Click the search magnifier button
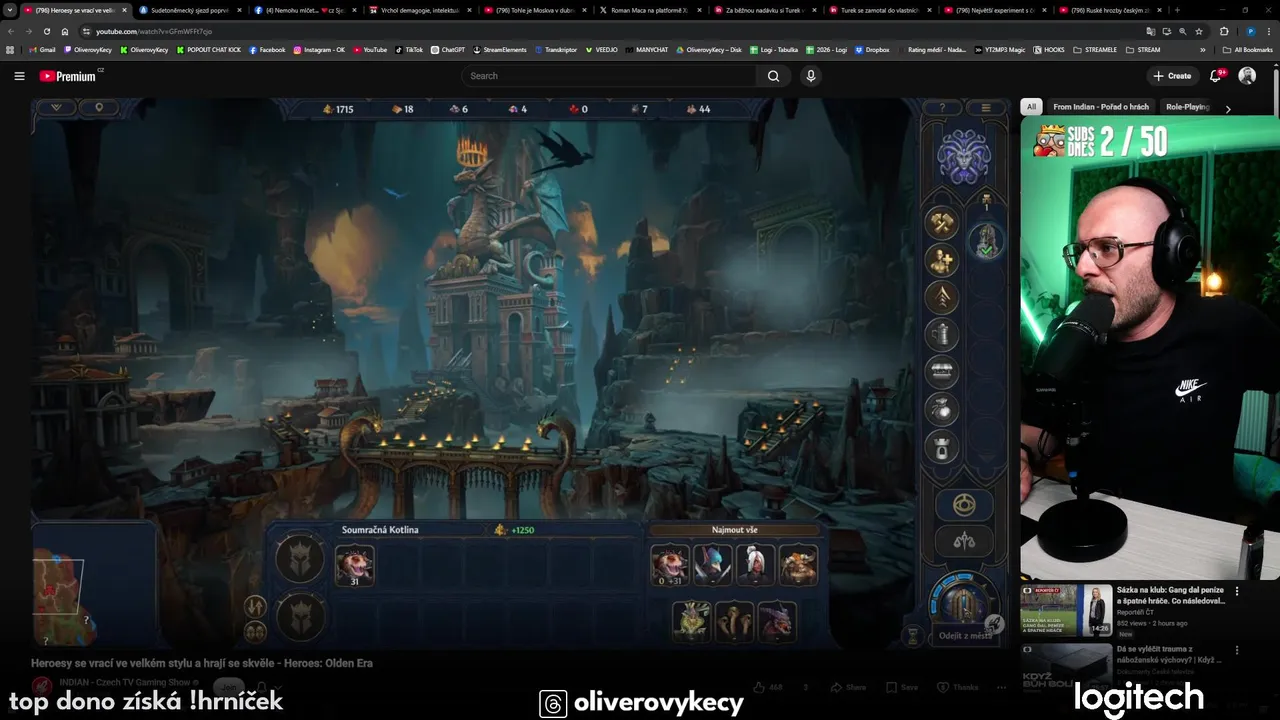 (x=773, y=76)
